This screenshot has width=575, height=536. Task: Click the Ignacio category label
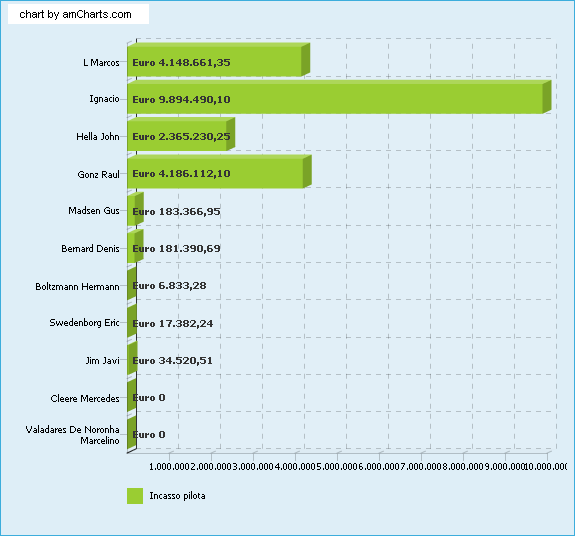(x=105, y=99)
